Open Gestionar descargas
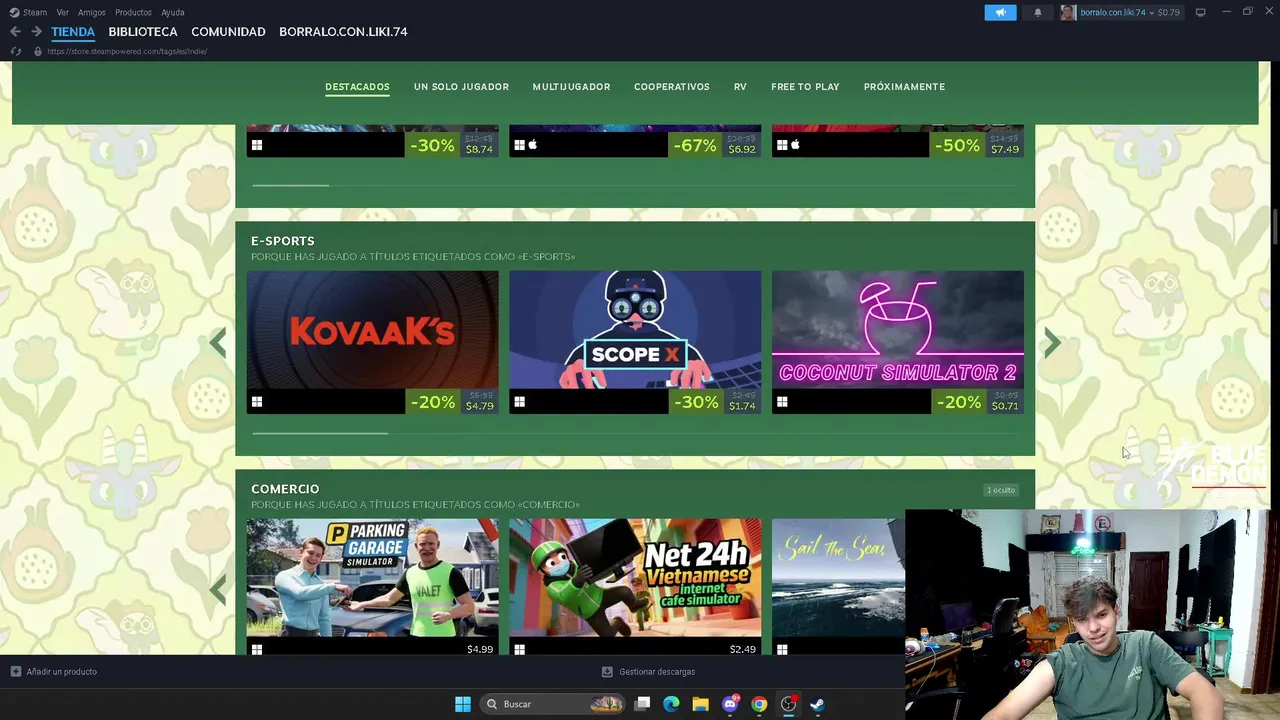 tap(657, 671)
